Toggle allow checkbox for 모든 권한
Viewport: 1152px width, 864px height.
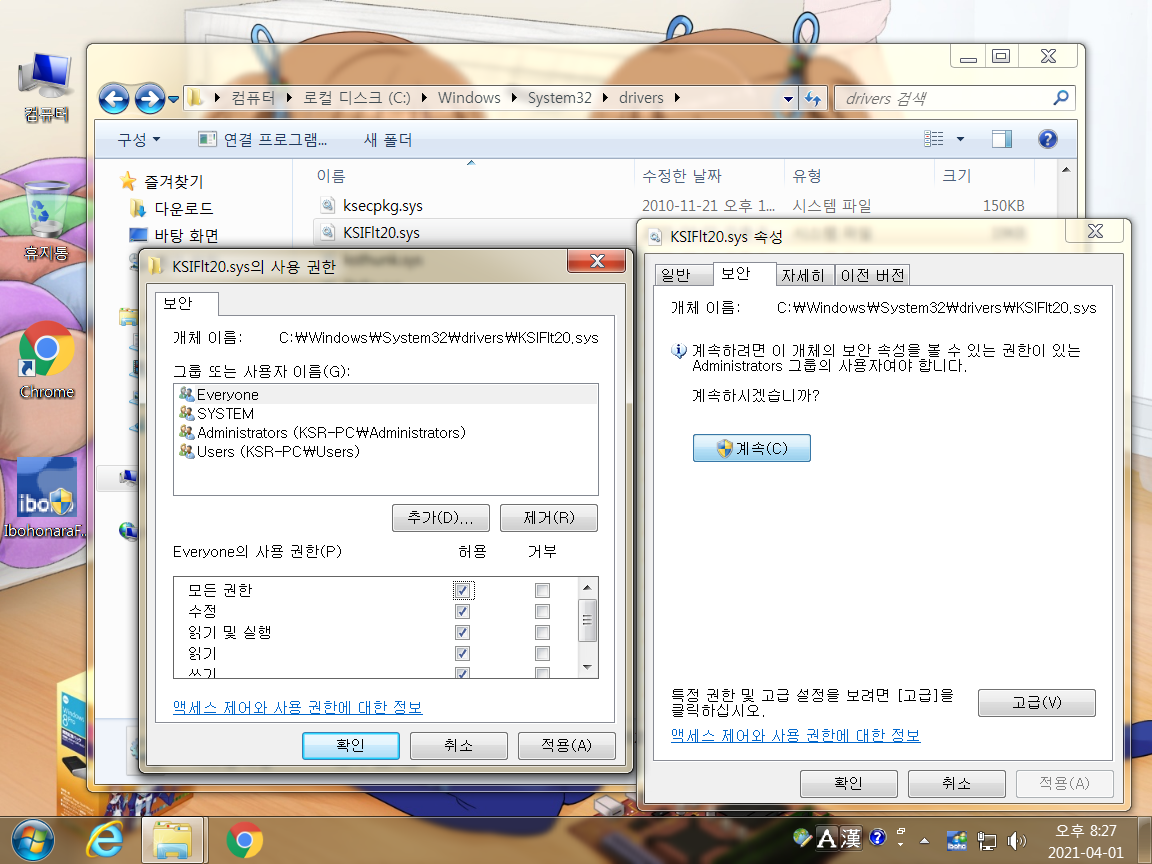point(462,590)
